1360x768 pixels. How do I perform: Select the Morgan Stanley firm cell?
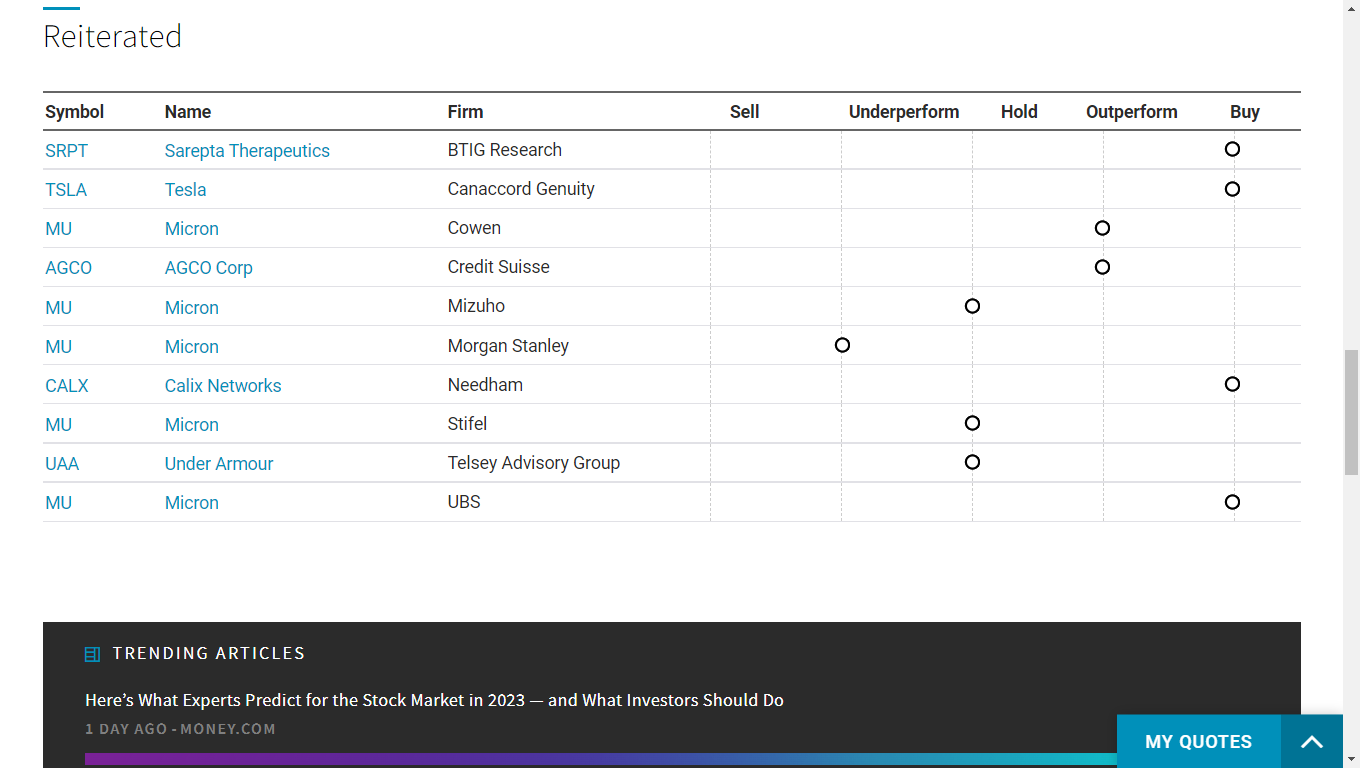point(508,346)
